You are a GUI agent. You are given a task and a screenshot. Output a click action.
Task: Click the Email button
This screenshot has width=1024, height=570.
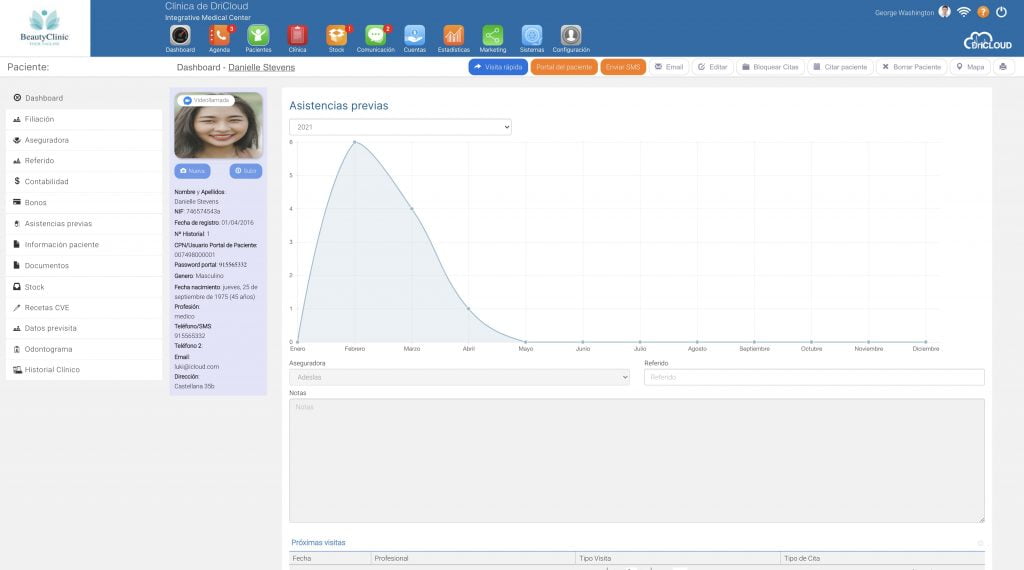669,67
